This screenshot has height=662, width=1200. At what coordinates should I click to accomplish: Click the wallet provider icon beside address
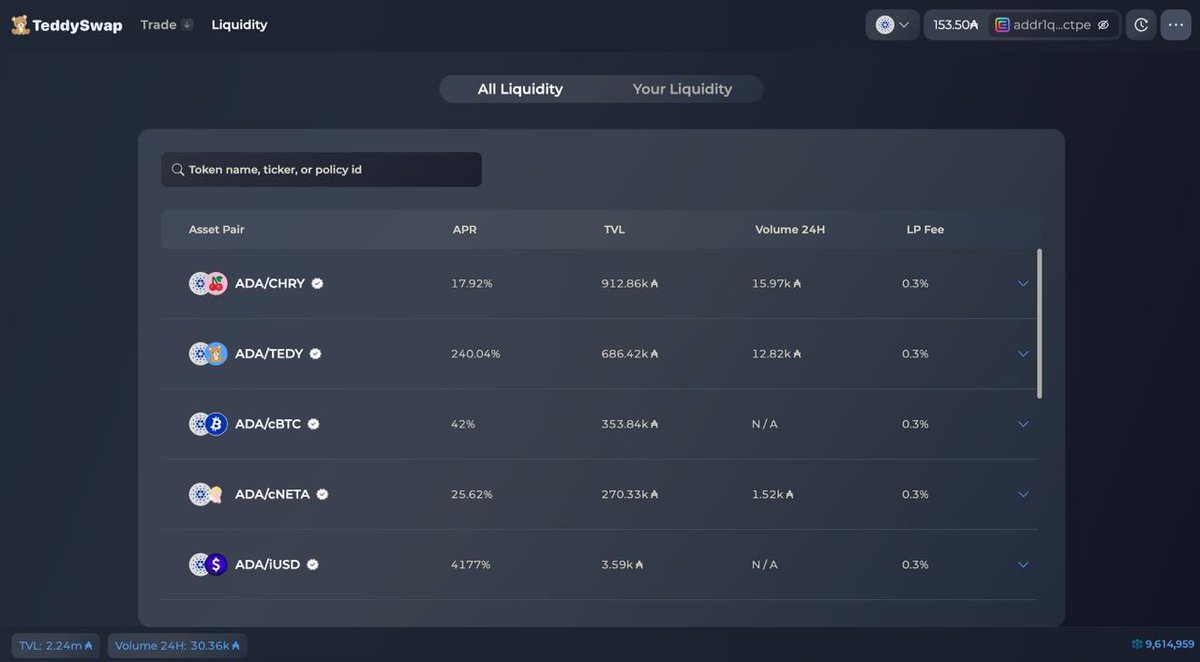[x=1002, y=25]
